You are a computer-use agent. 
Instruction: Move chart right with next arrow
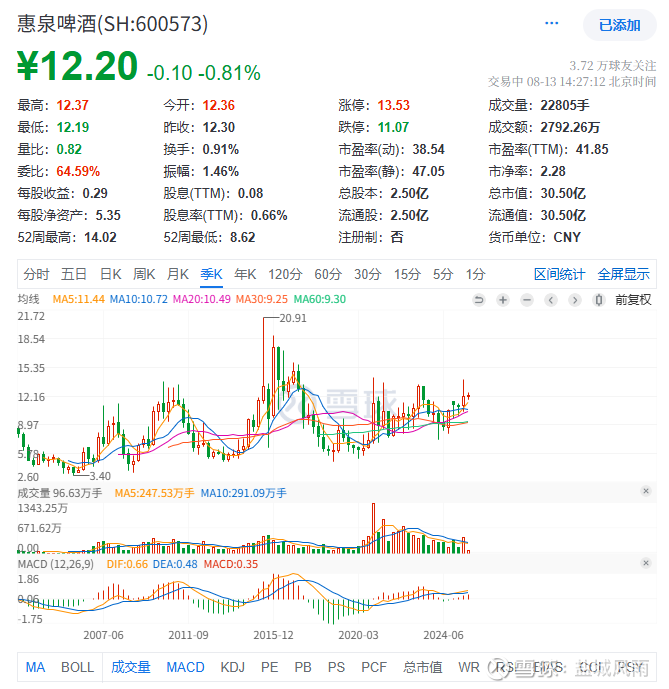574,300
